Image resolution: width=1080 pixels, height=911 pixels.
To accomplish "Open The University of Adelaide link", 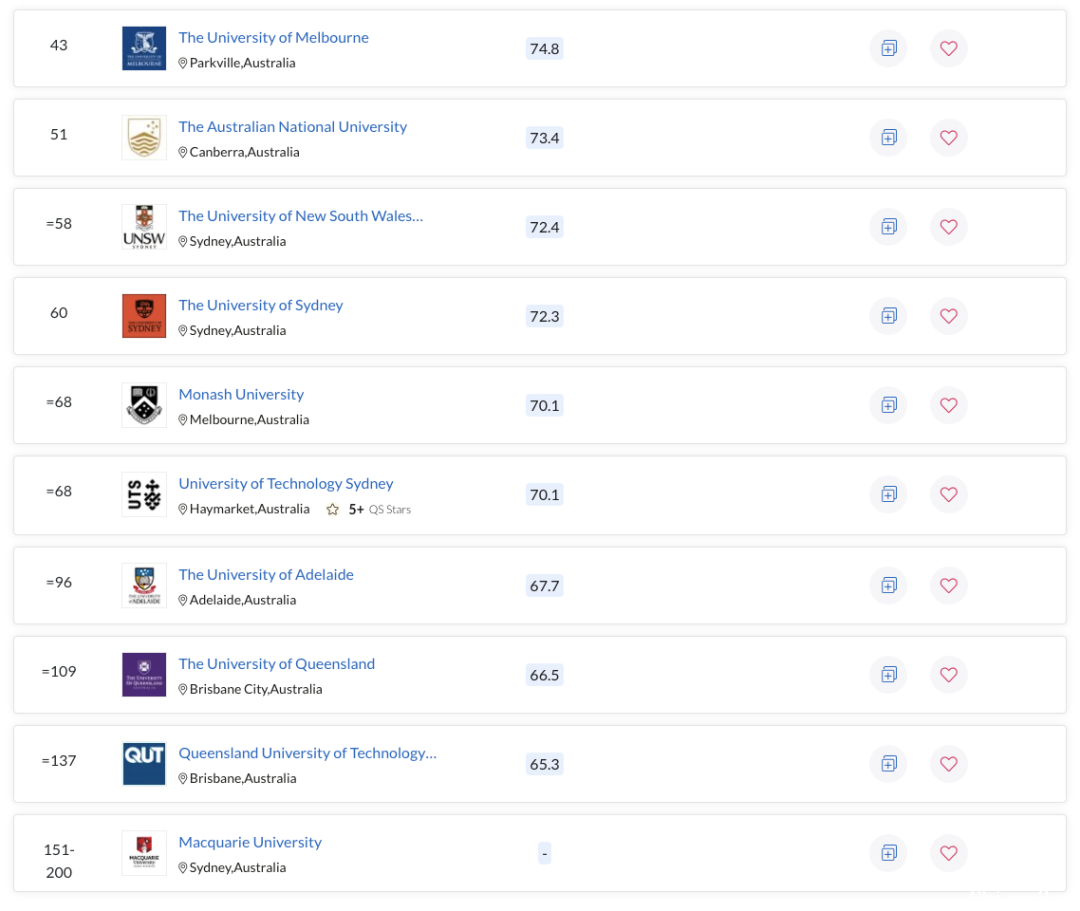I will tap(266, 574).
